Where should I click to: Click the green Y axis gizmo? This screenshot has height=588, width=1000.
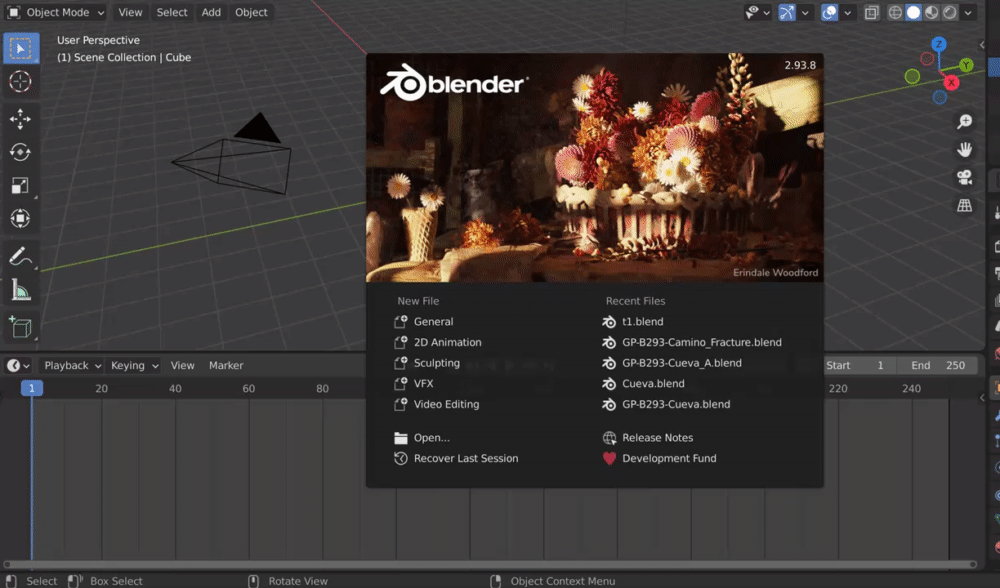tap(966, 65)
